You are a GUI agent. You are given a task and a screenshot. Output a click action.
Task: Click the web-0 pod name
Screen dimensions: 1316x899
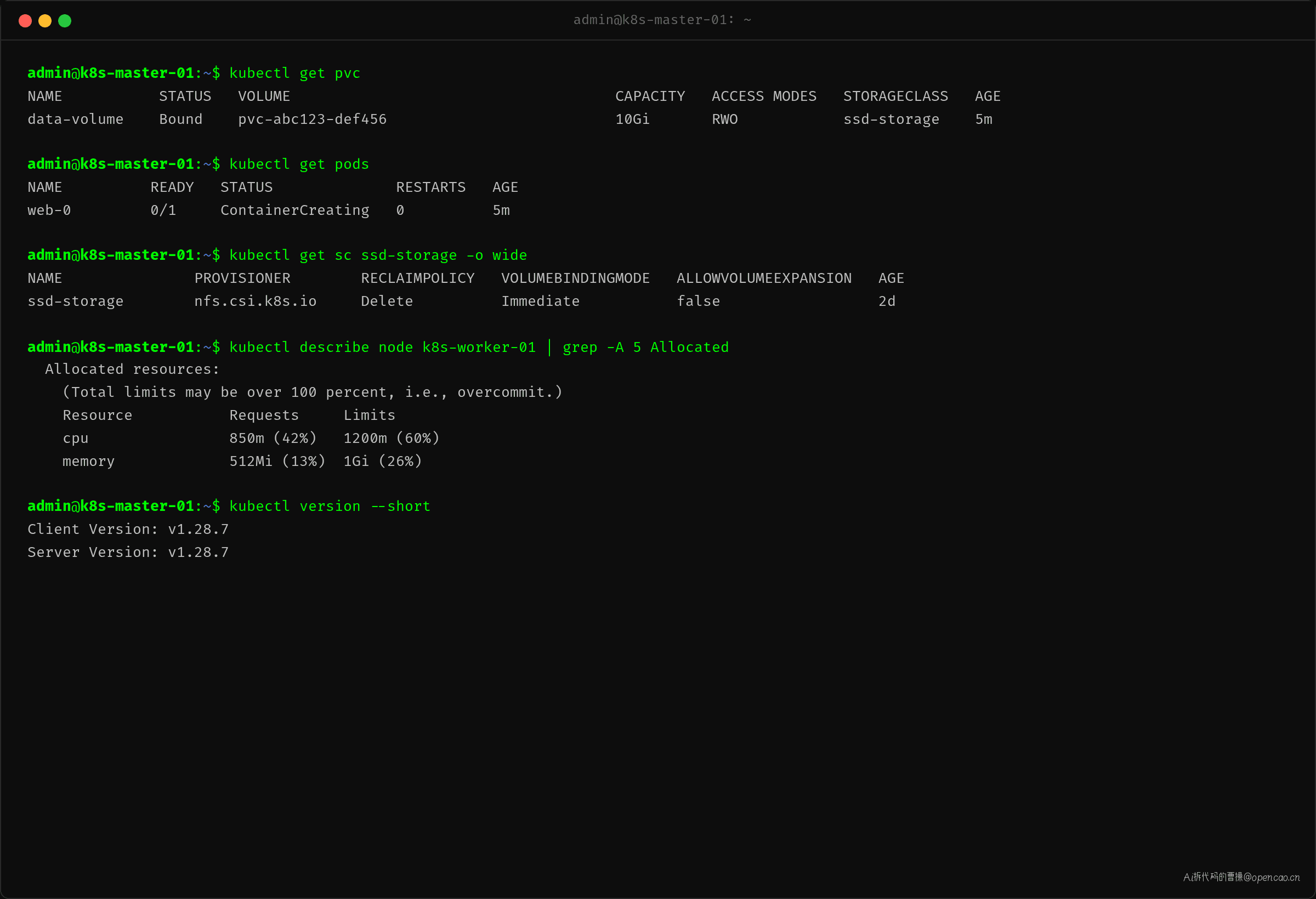[49, 210]
